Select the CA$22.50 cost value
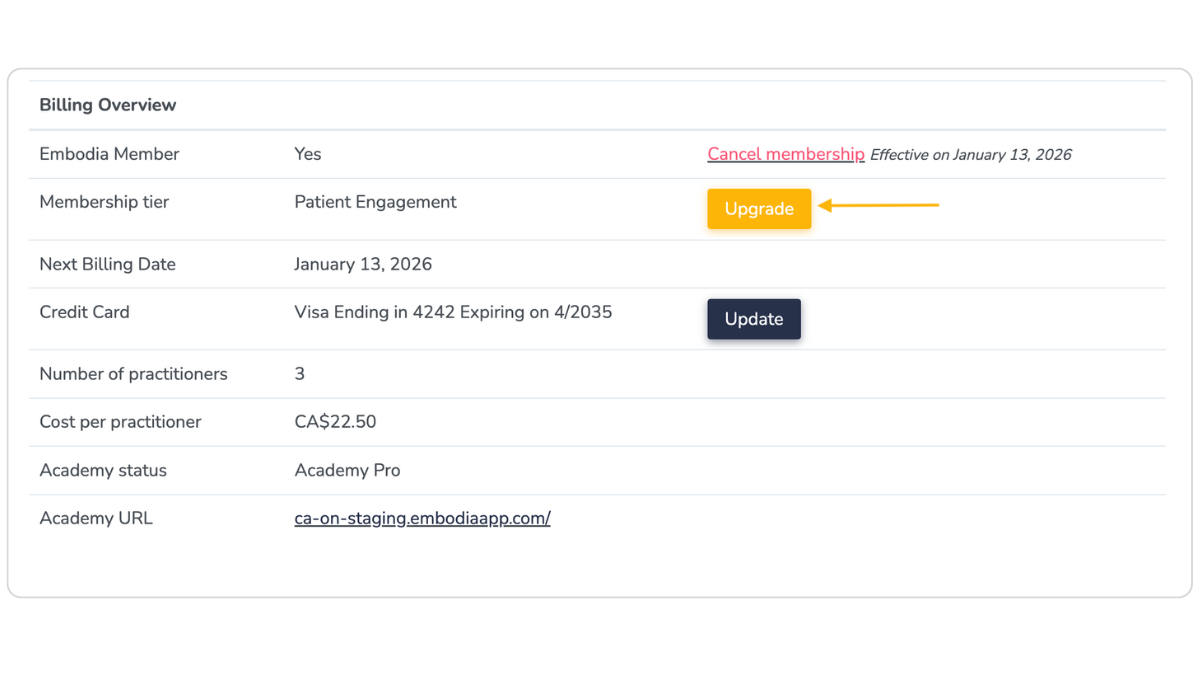Image resolution: width=1200 pixels, height=675 pixels. (x=335, y=422)
